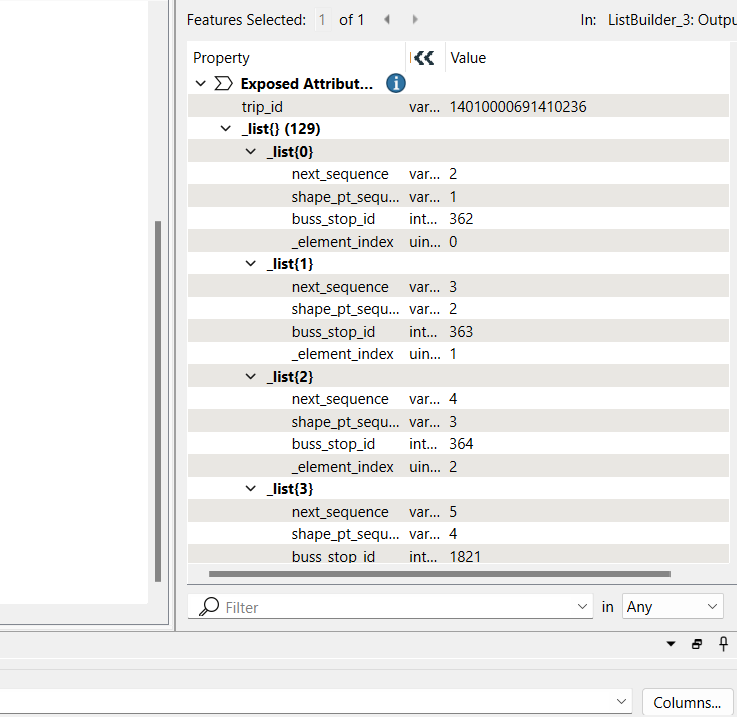737x717 pixels.
Task: Open the Filter history dropdown arrow
Action: coord(582,607)
